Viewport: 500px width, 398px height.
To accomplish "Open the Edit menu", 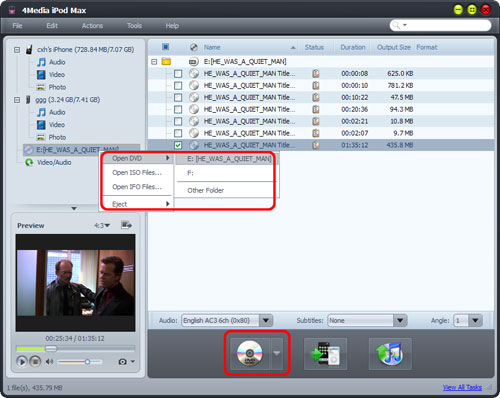I will pyautogui.click(x=52, y=26).
